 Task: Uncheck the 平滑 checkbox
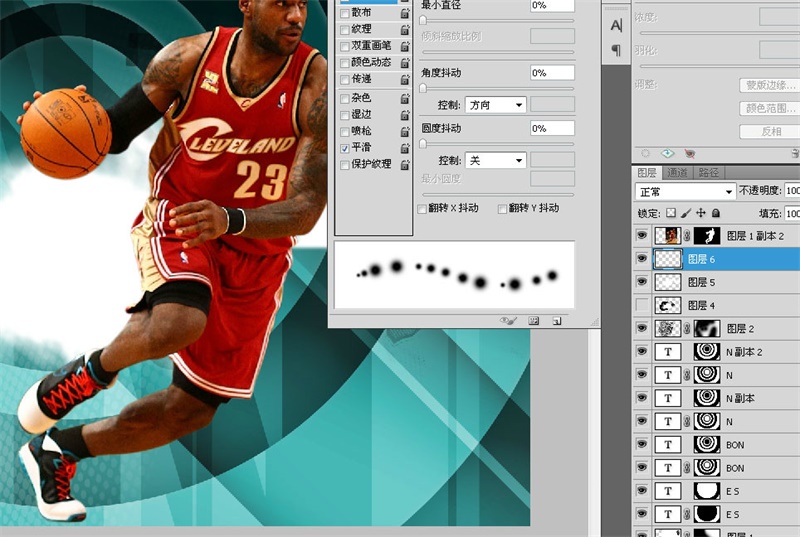[x=346, y=148]
